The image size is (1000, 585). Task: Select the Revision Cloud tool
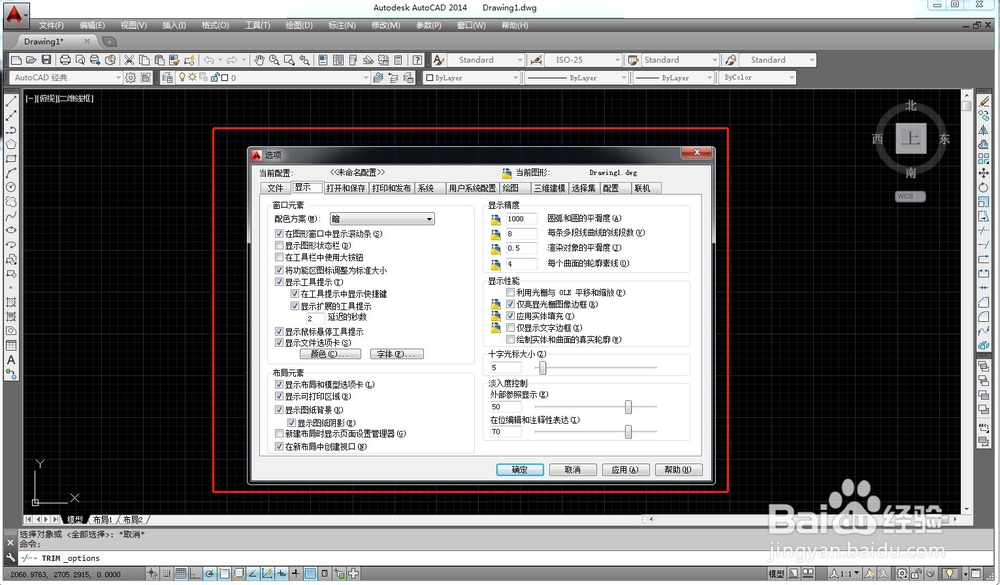[11, 202]
